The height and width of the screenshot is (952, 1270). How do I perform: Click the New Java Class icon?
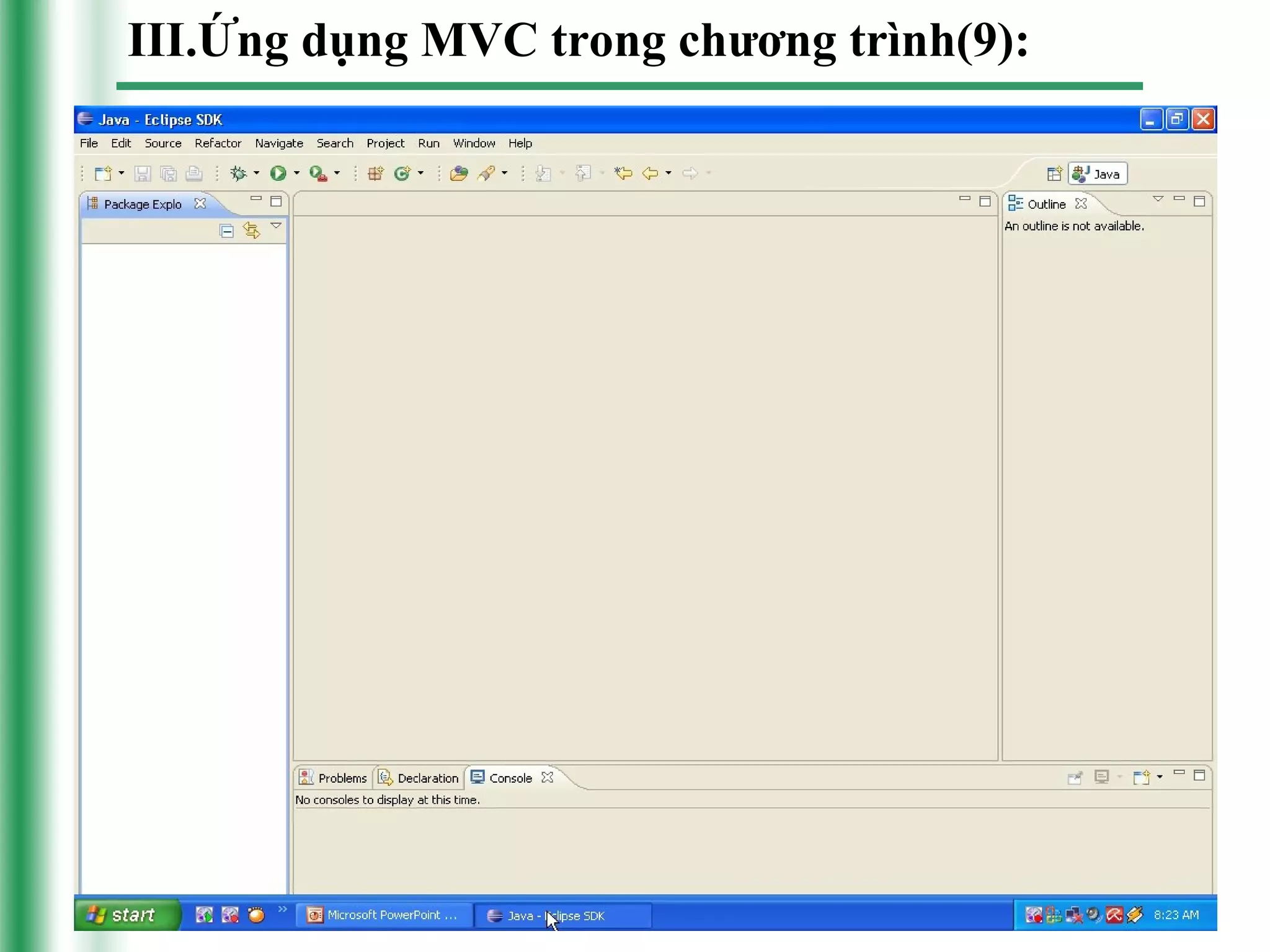[402, 174]
